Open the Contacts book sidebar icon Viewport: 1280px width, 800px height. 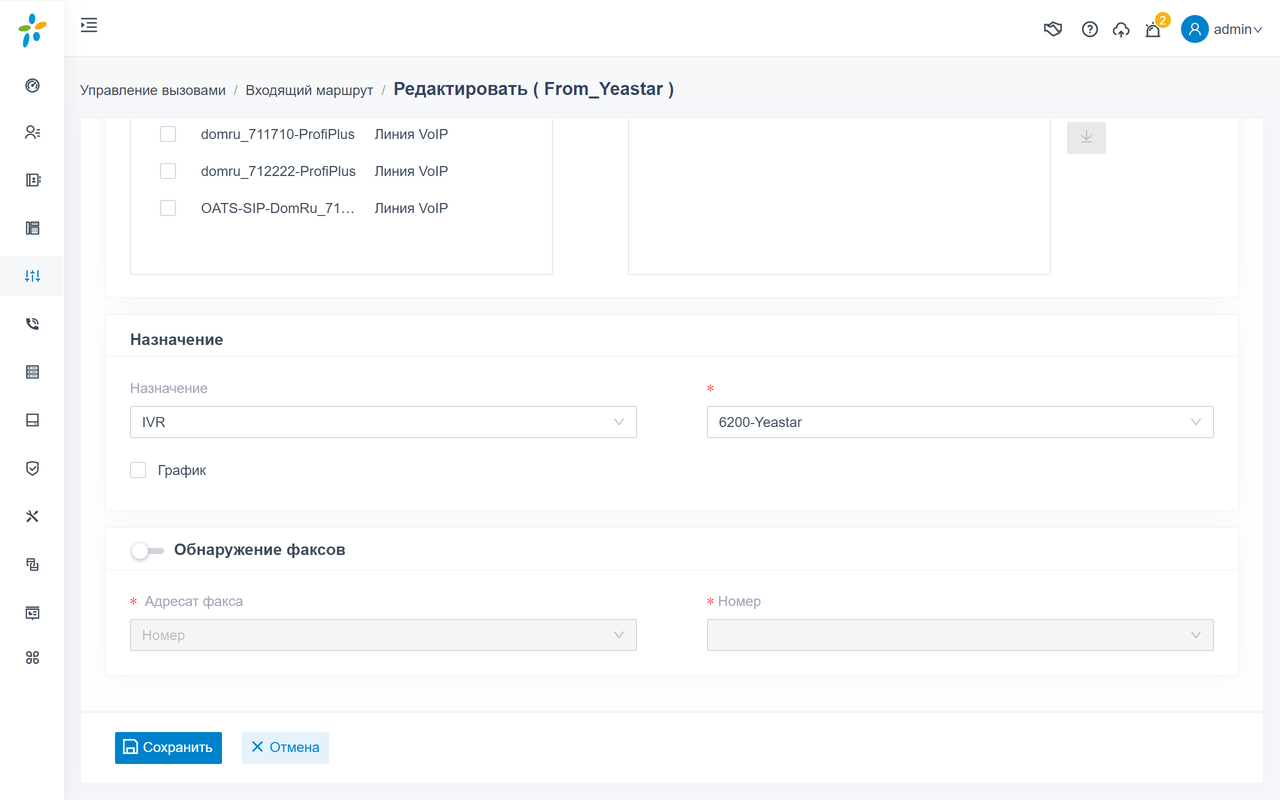[32, 180]
